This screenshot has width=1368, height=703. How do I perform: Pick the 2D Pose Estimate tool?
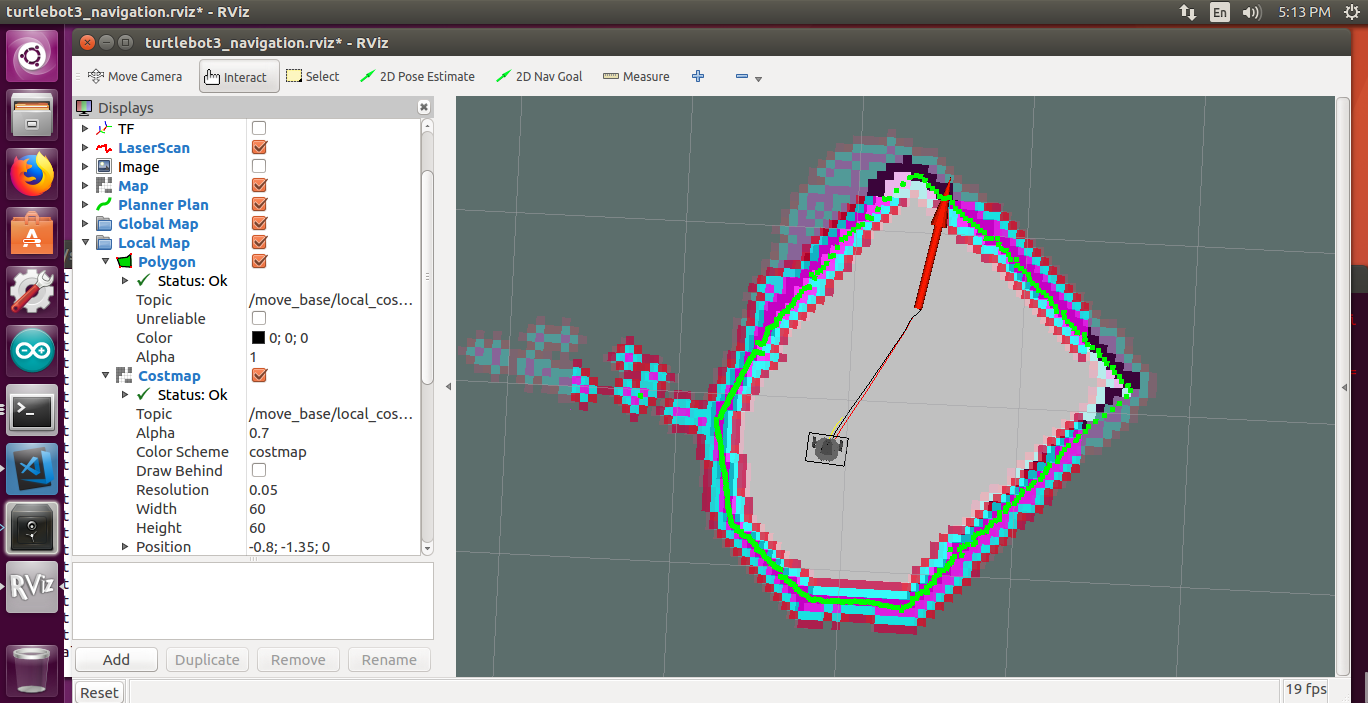[x=417, y=76]
